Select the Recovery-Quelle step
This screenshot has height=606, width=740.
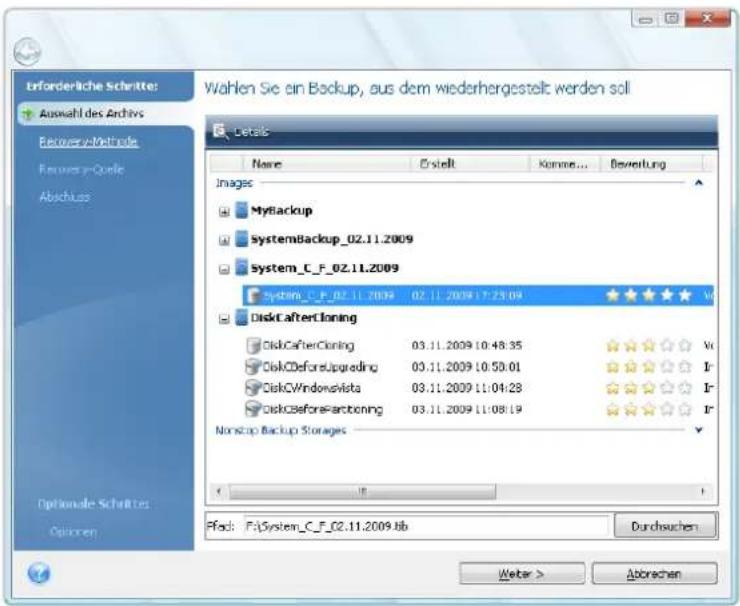[x=81, y=169]
